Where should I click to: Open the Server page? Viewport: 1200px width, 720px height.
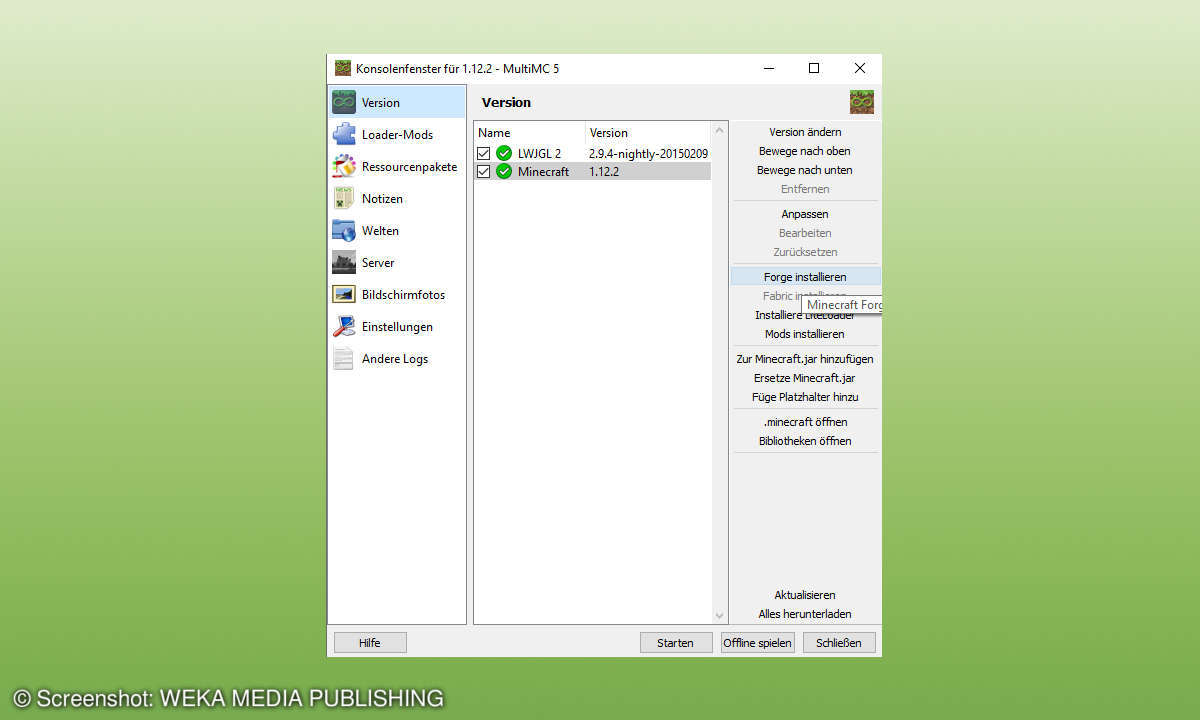(397, 262)
